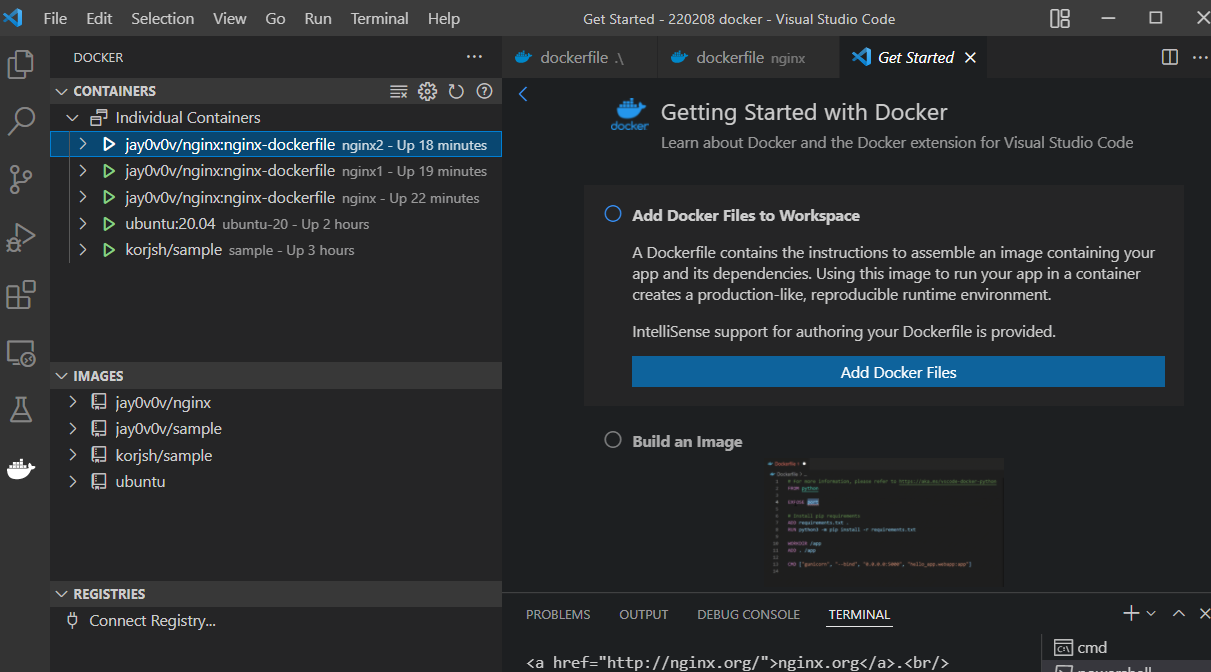Click the Build an Image preview thumbnail
The image size is (1211, 672).
point(885,520)
